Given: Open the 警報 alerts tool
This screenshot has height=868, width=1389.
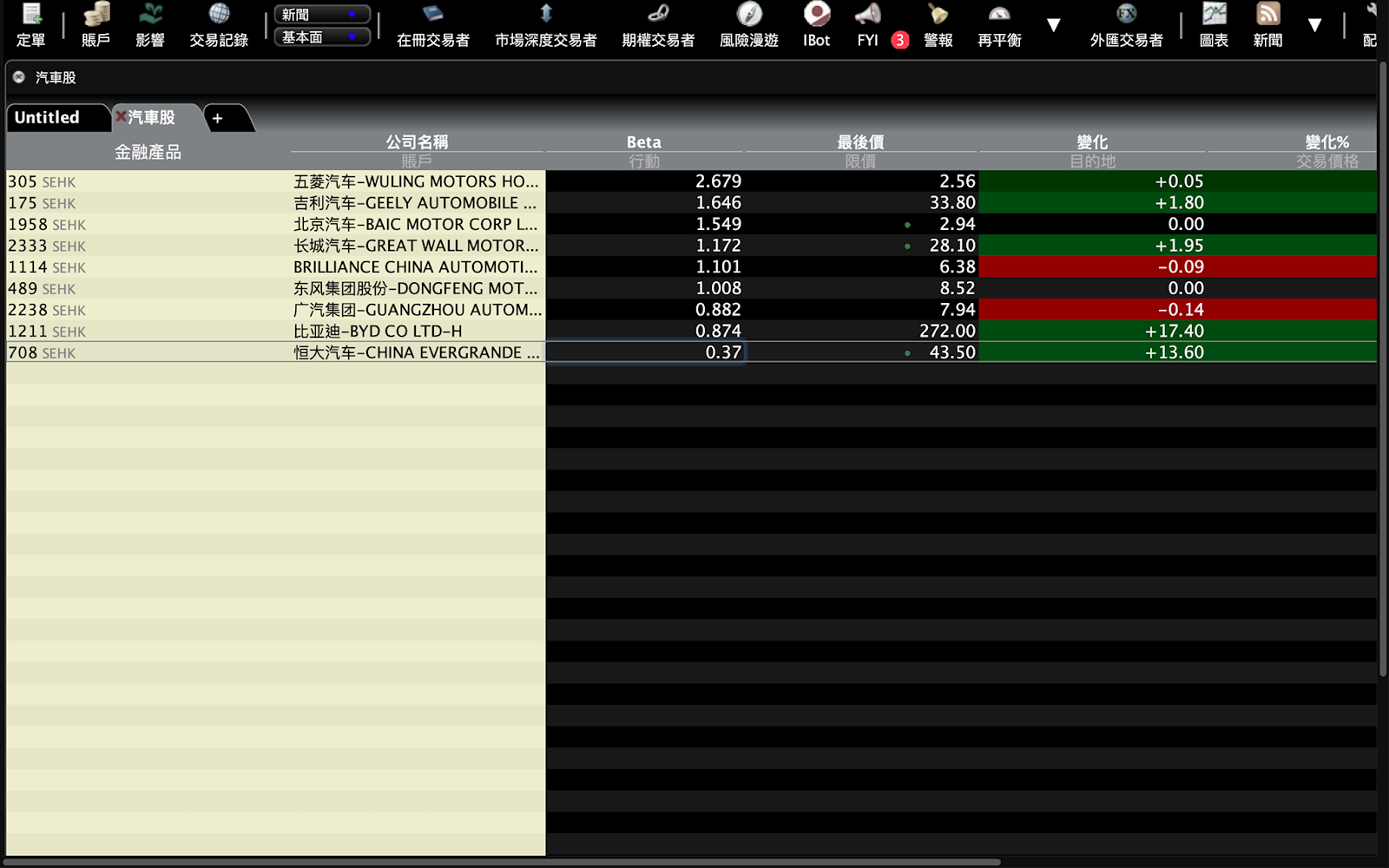Looking at the screenshot, I should (938, 24).
